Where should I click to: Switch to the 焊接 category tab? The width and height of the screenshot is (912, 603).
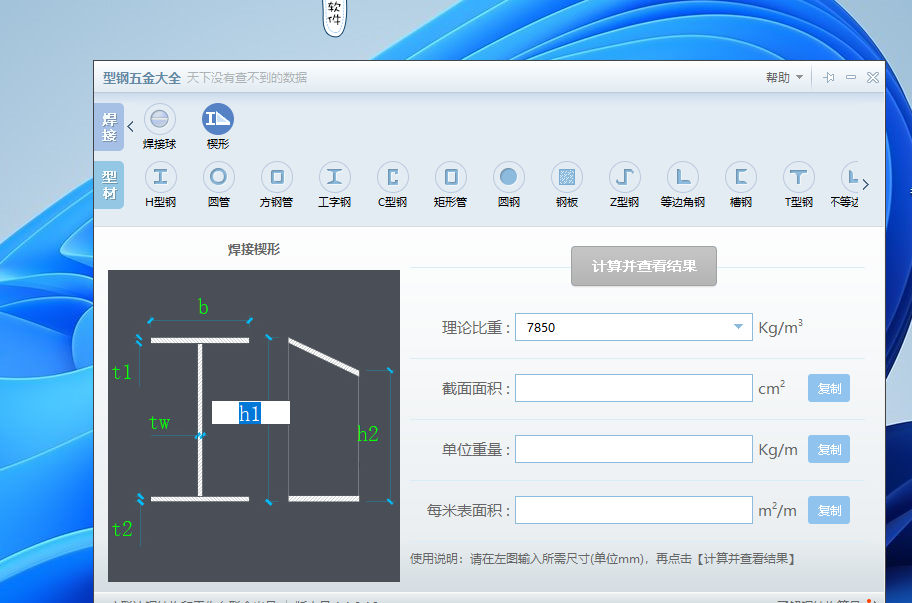tap(109, 127)
